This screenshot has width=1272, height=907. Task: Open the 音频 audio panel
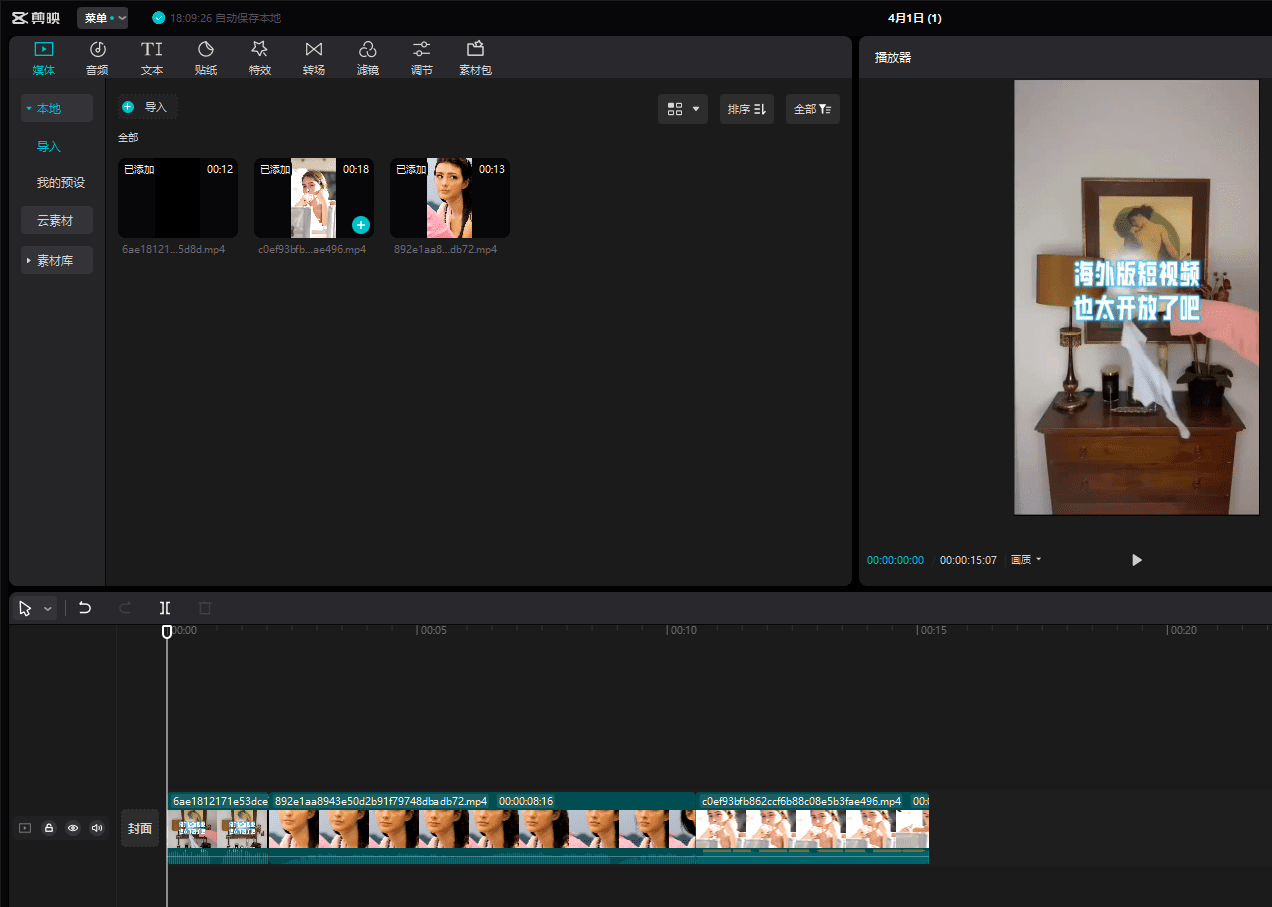tap(97, 58)
